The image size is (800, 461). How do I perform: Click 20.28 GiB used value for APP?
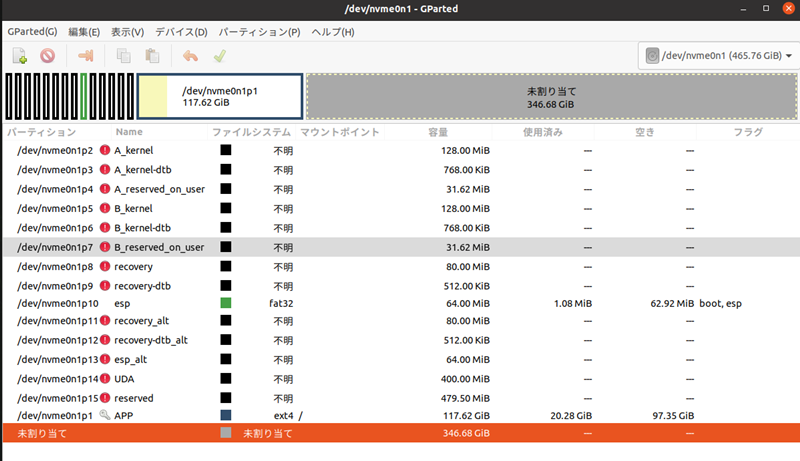coord(571,416)
